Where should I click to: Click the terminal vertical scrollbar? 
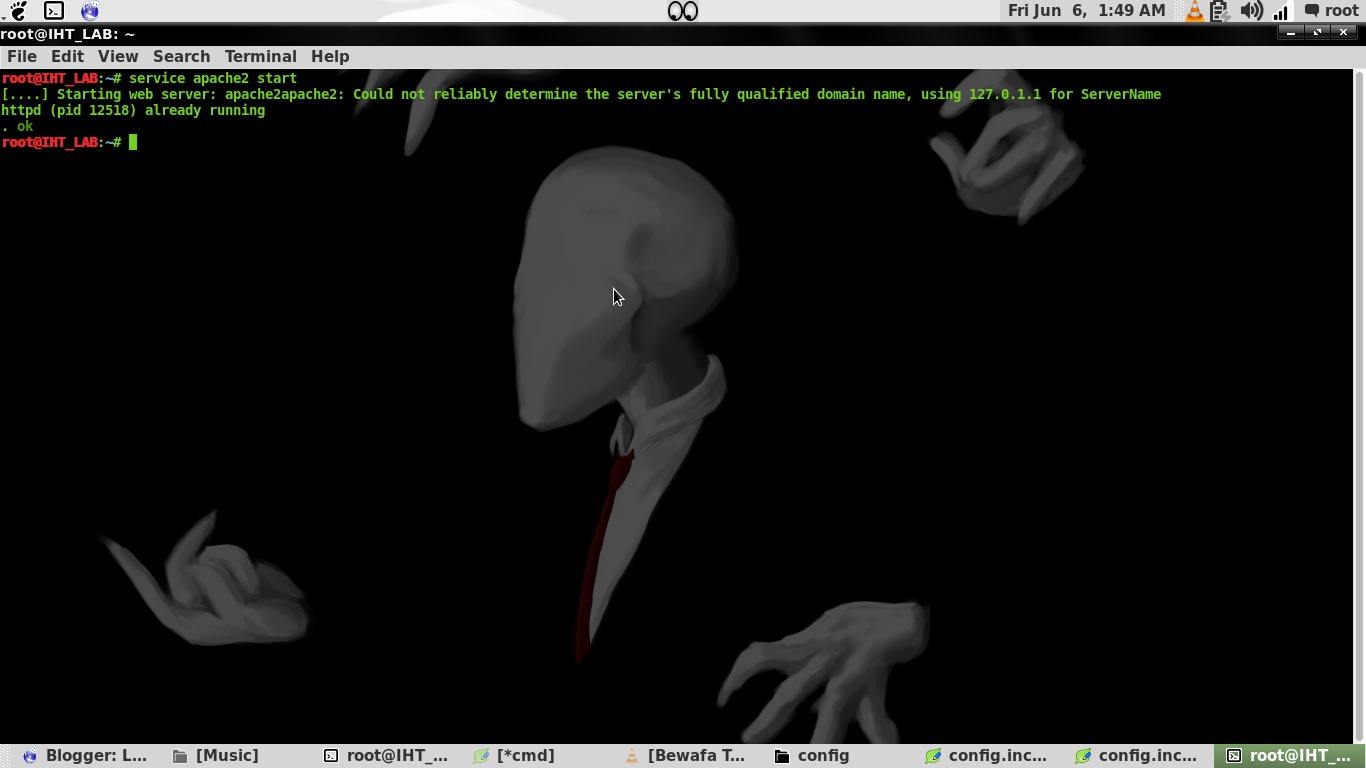[x=1359, y=406]
